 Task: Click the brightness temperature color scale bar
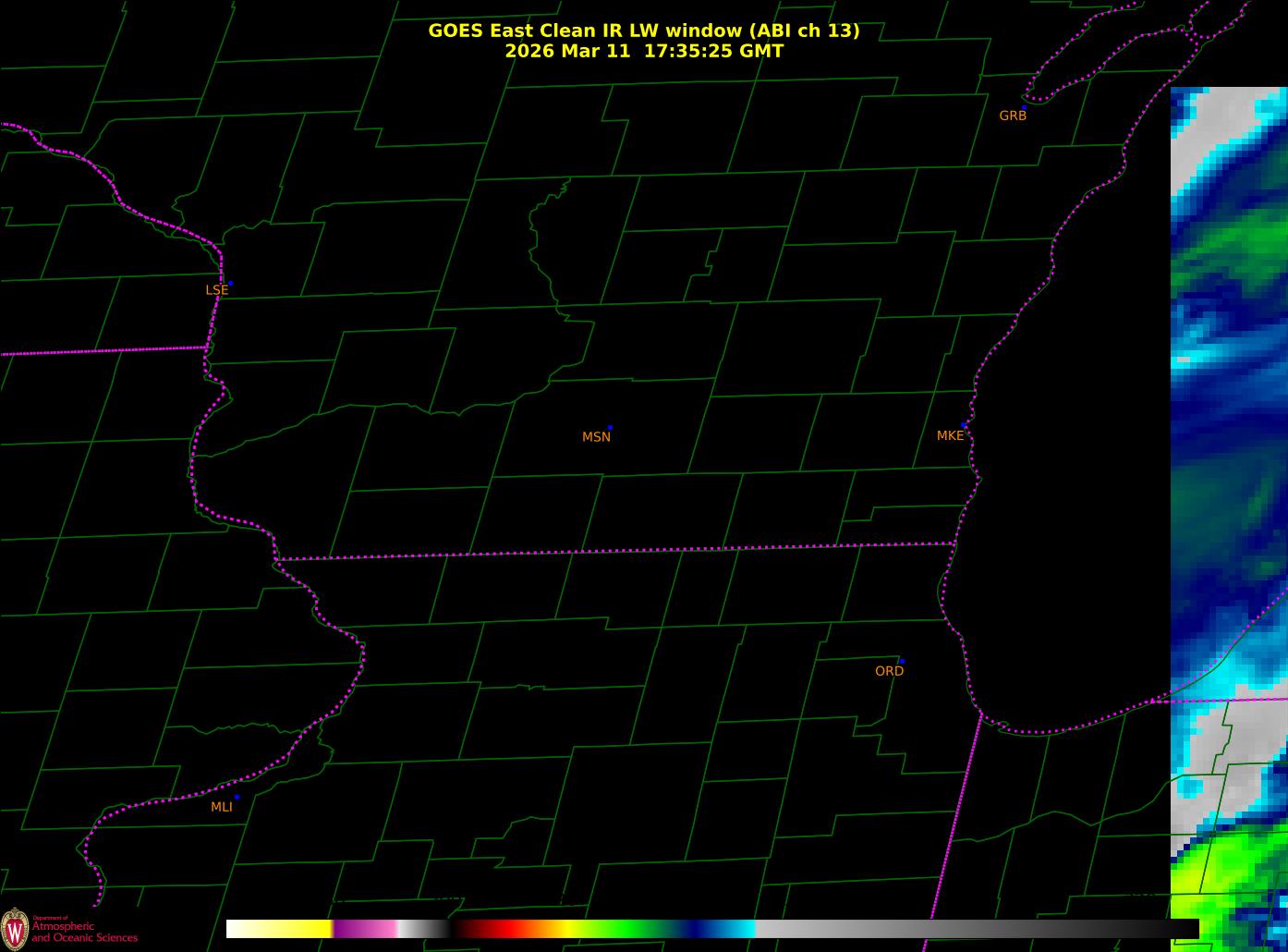[712, 929]
